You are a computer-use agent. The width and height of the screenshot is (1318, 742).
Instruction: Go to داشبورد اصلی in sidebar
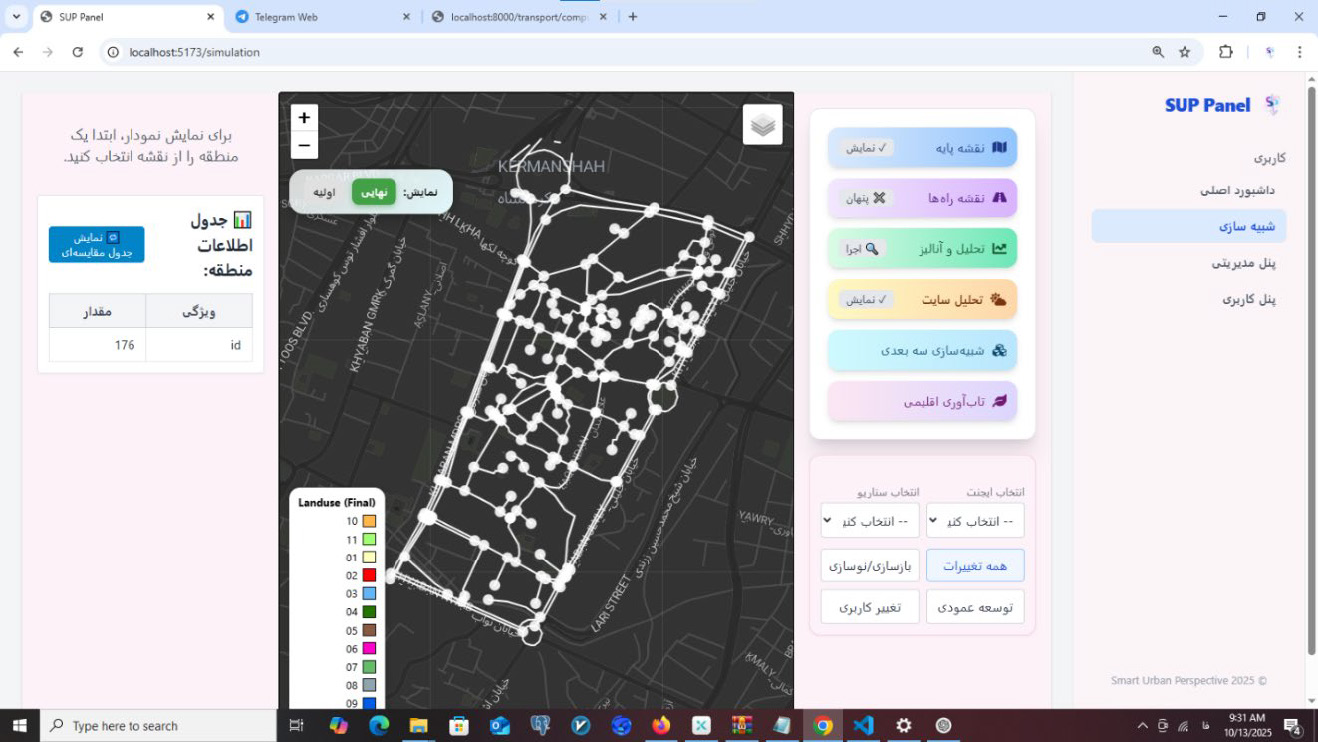(x=1238, y=190)
